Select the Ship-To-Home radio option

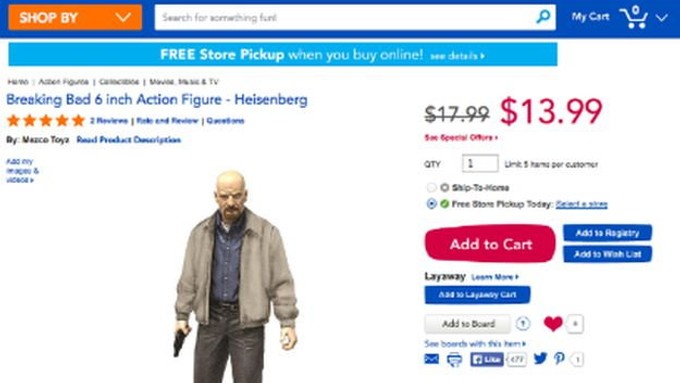tap(431, 187)
